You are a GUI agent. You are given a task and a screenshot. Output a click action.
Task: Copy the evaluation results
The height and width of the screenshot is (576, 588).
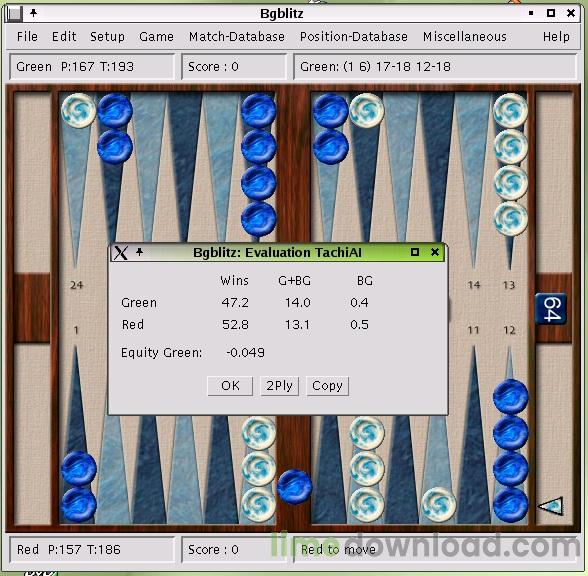click(x=327, y=386)
